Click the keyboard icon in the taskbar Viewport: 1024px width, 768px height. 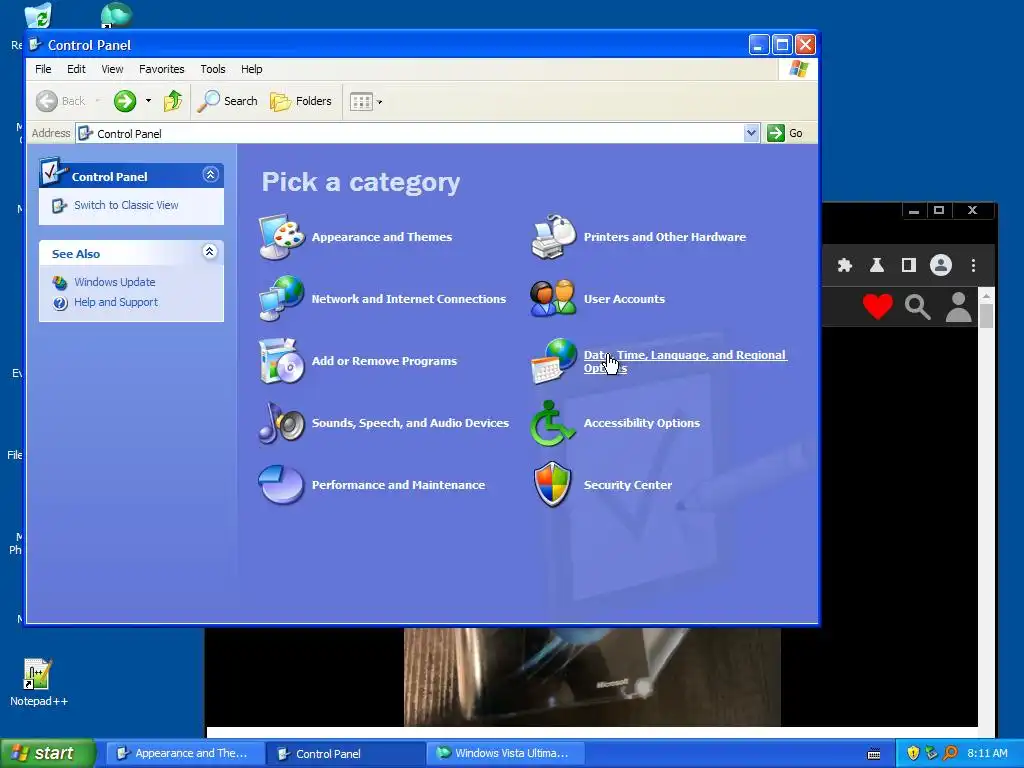(874, 754)
